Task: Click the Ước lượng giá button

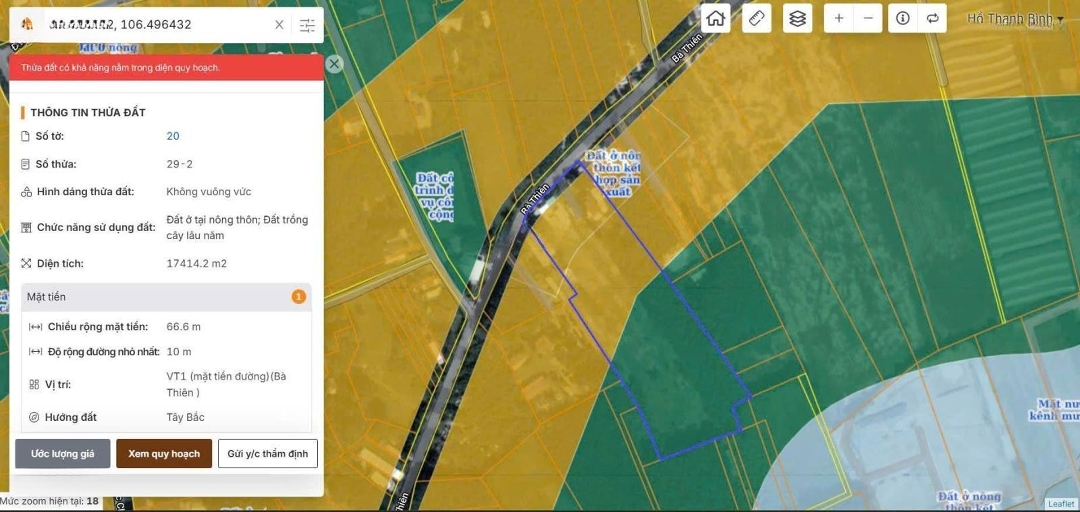Action: (62, 454)
